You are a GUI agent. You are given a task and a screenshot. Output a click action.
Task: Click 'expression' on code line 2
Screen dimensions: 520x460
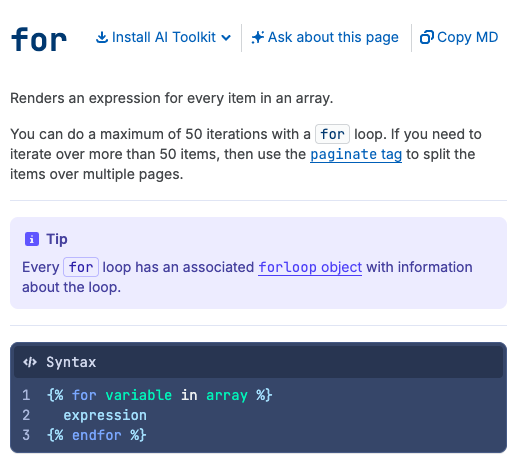pos(105,415)
